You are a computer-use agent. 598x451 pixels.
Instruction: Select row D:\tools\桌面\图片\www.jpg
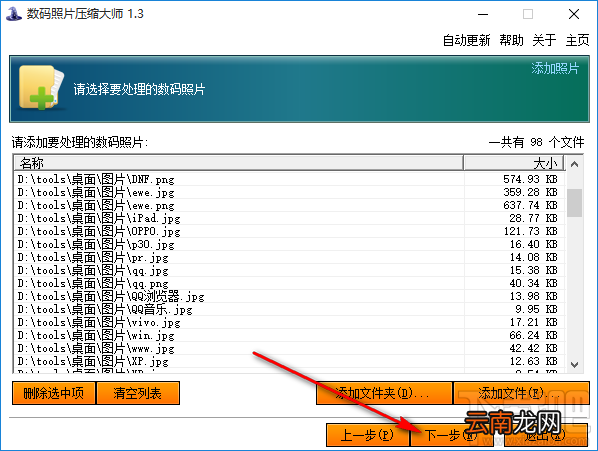point(289,348)
